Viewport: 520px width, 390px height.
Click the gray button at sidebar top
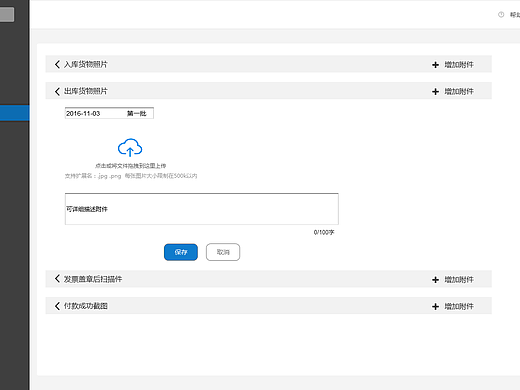pos(7,15)
